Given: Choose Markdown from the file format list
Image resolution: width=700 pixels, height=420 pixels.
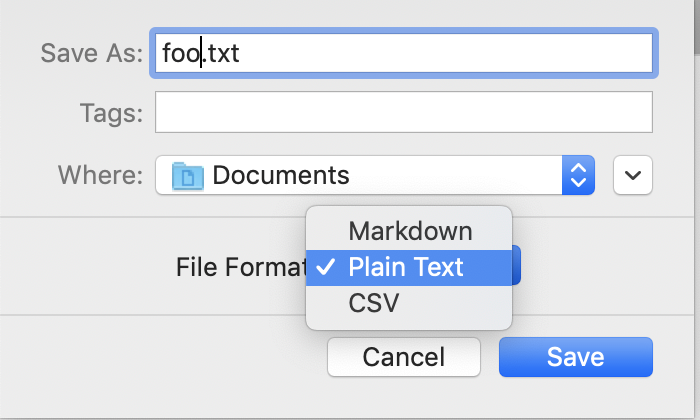Looking at the screenshot, I should [409, 232].
